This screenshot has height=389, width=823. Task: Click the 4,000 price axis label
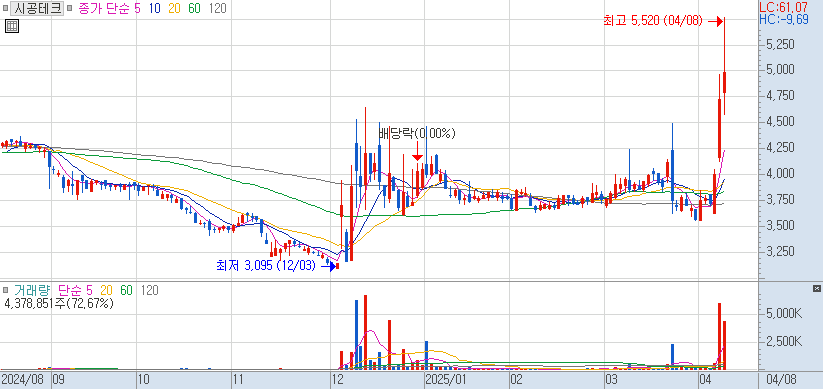[779, 174]
